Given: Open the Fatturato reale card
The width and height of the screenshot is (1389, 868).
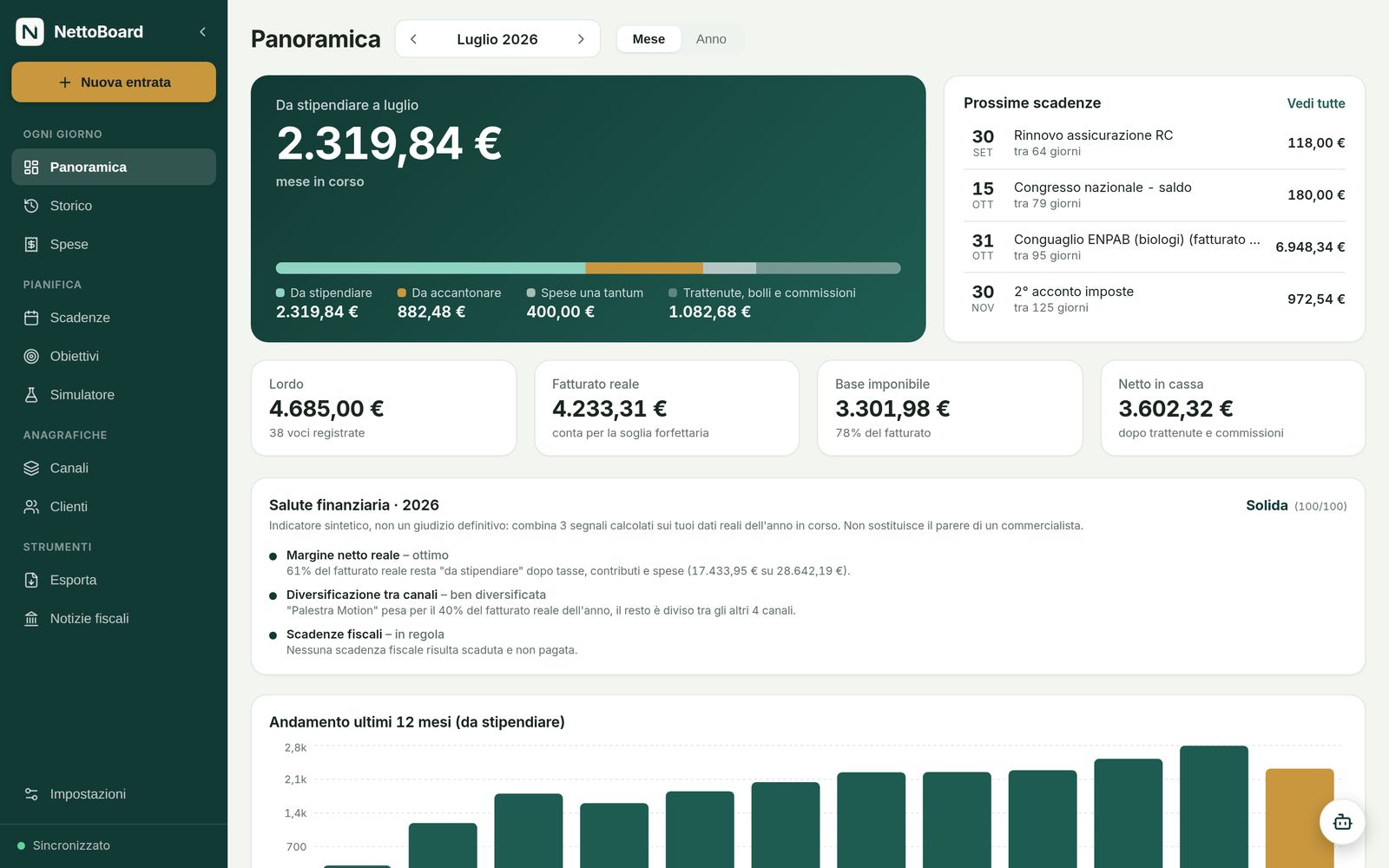Looking at the screenshot, I should pyautogui.click(x=667, y=408).
